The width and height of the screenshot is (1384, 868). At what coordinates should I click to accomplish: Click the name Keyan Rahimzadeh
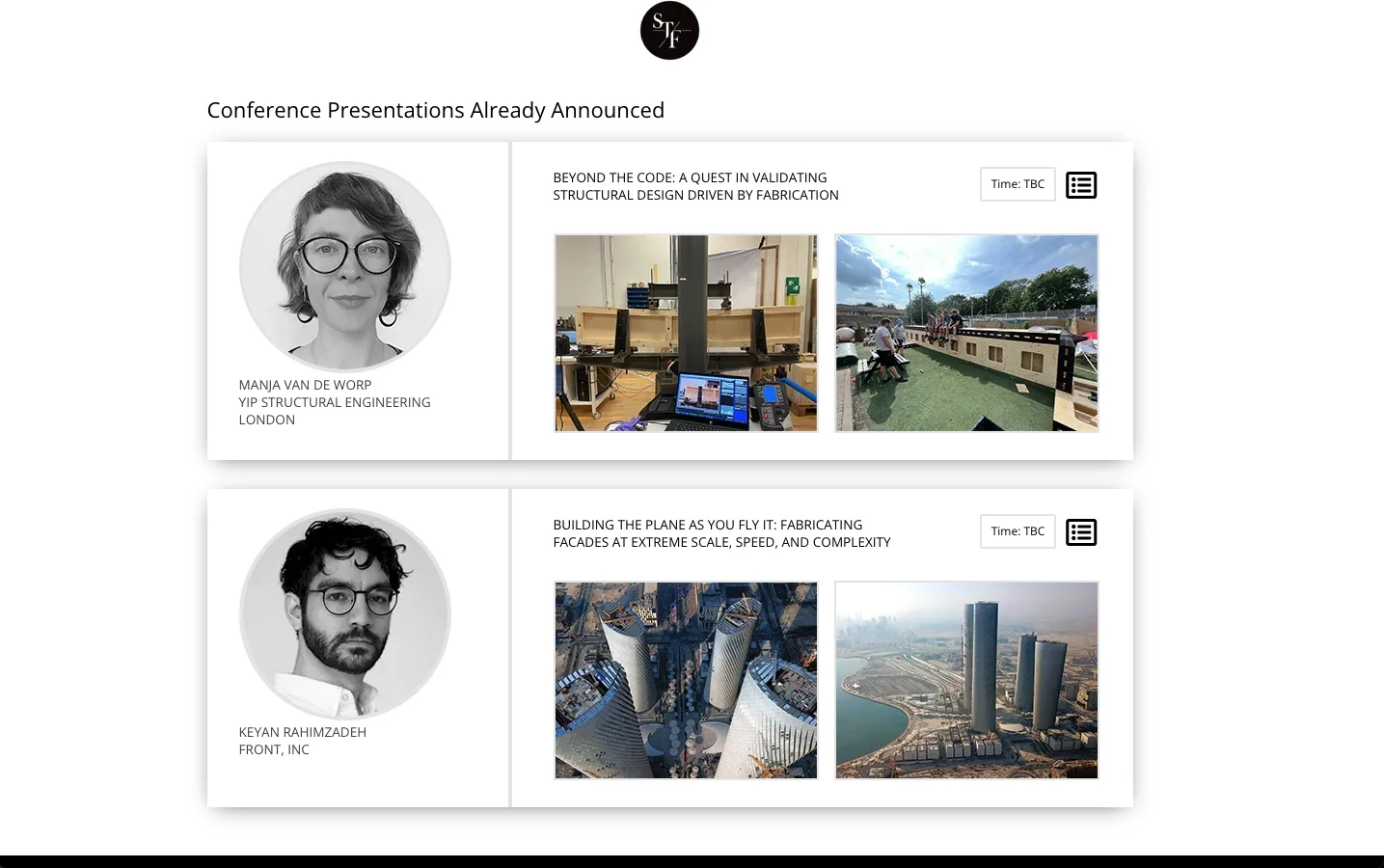click(x=302, y=732)
